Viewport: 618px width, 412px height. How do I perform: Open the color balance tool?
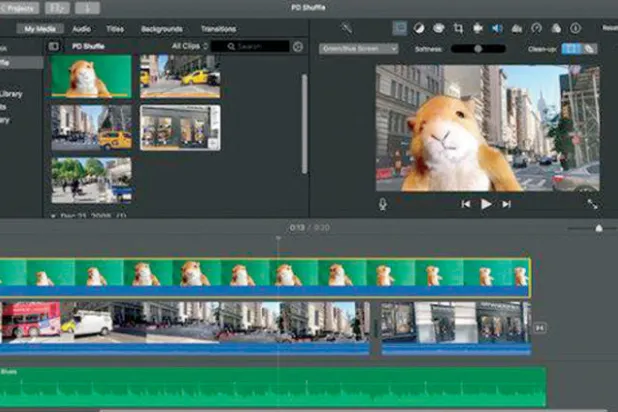click(x=419, y=28)
